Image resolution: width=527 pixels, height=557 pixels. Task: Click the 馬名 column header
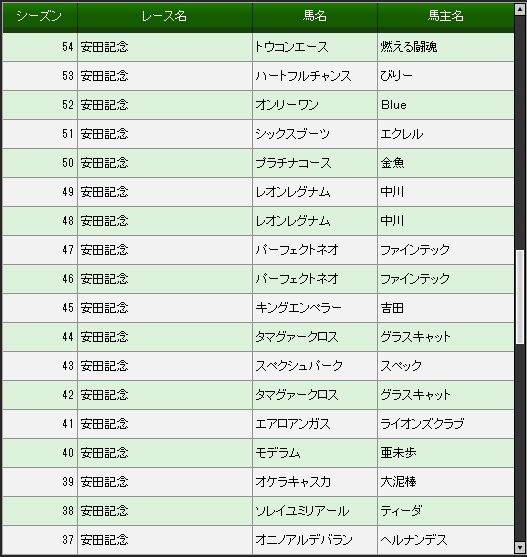315,16
